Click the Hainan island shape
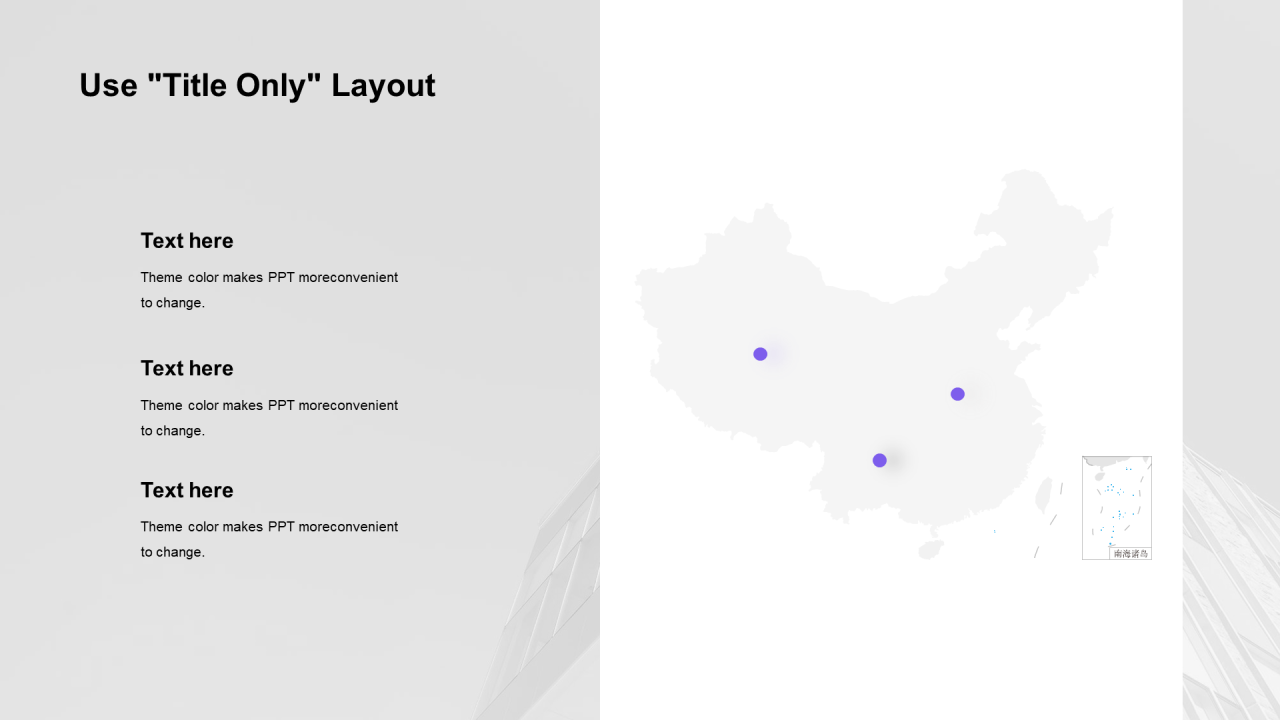 click(x=931, y=550)
